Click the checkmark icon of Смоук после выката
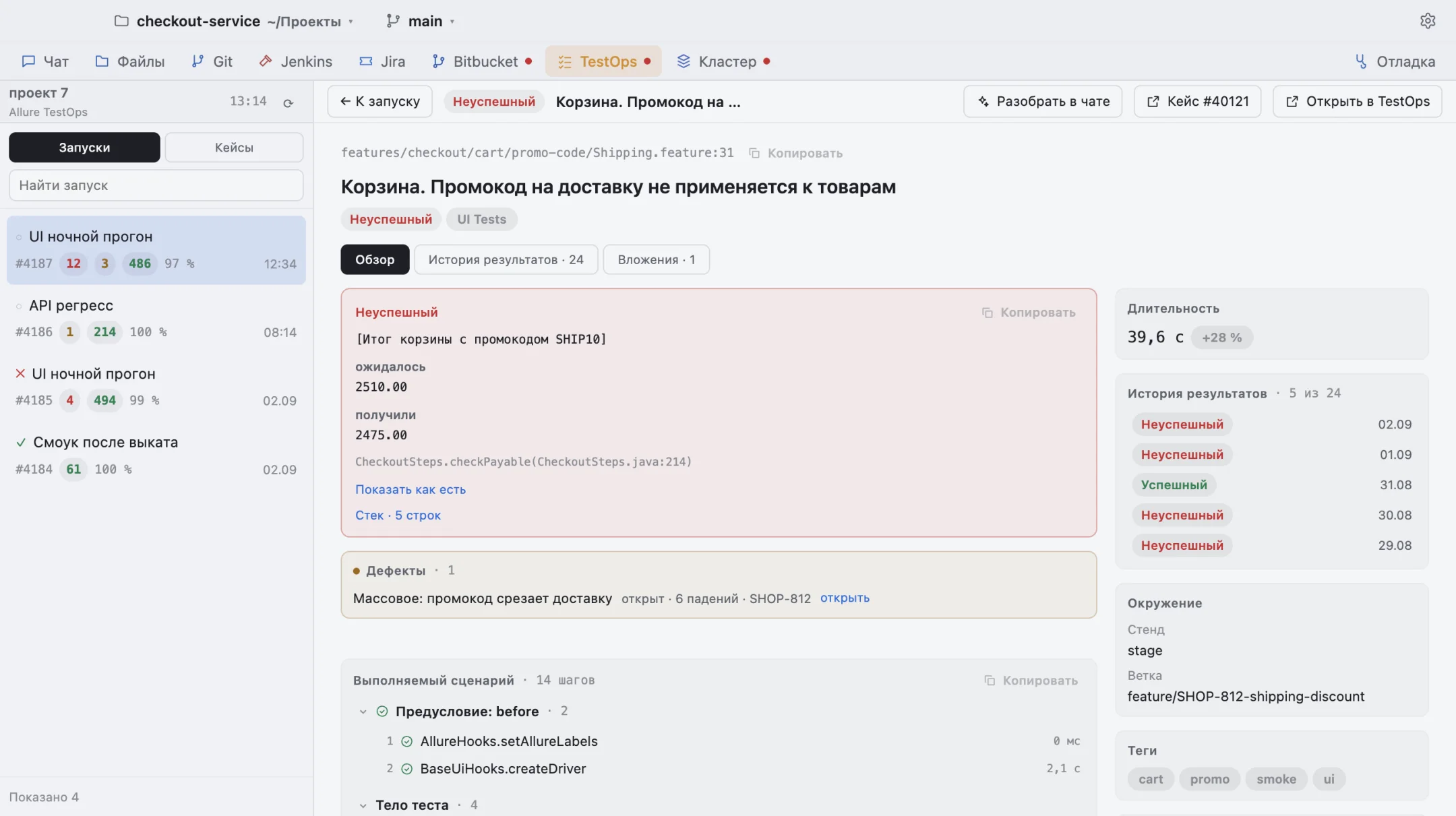The image size is (1456, 816). tap(21, 442)
